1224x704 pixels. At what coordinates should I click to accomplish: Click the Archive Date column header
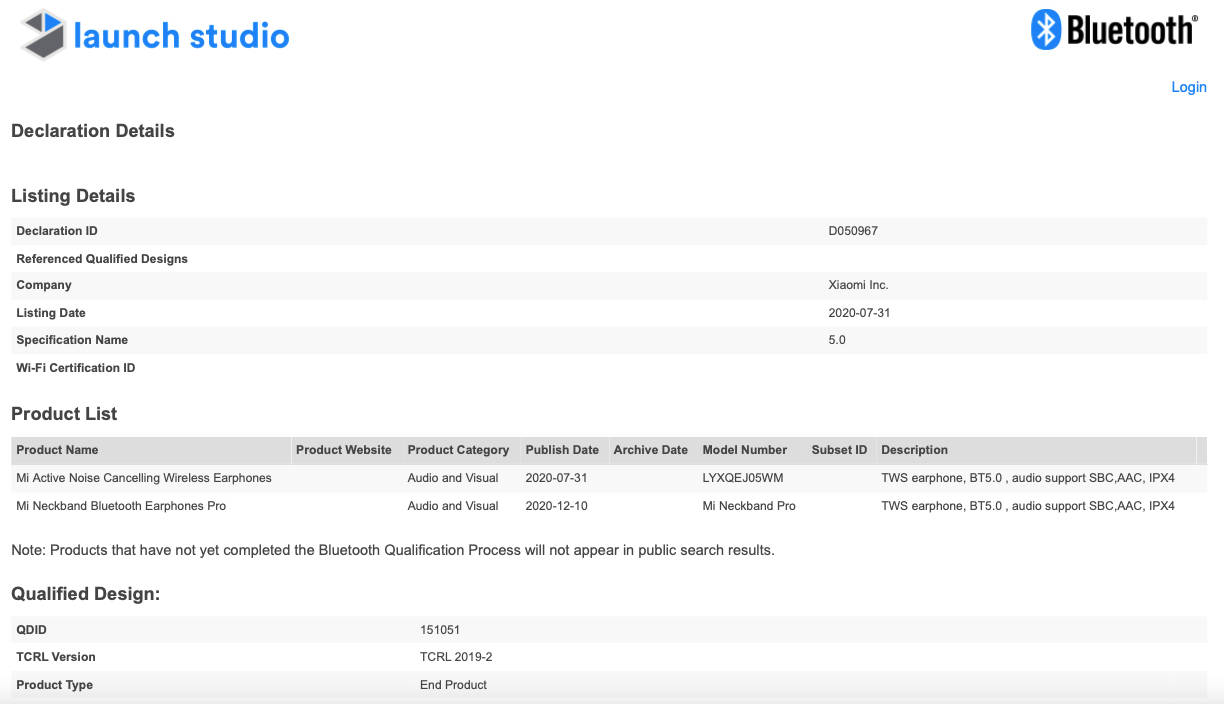pyautogui.click(x=651, y=450)
